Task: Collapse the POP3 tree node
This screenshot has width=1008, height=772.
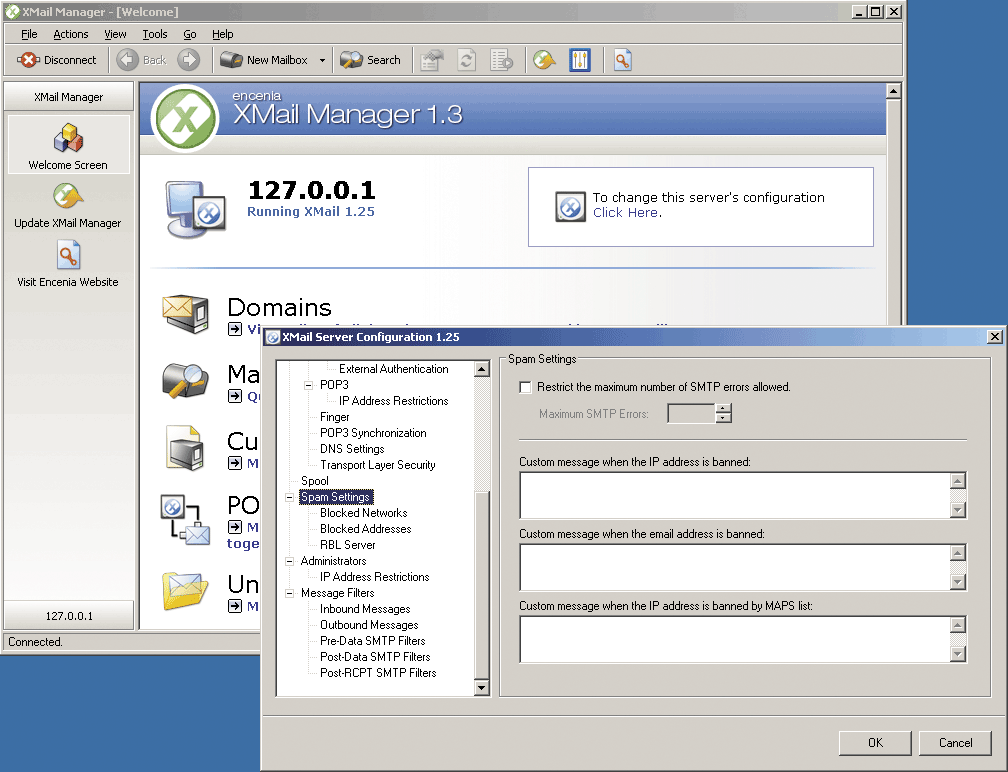Action: 309,385
